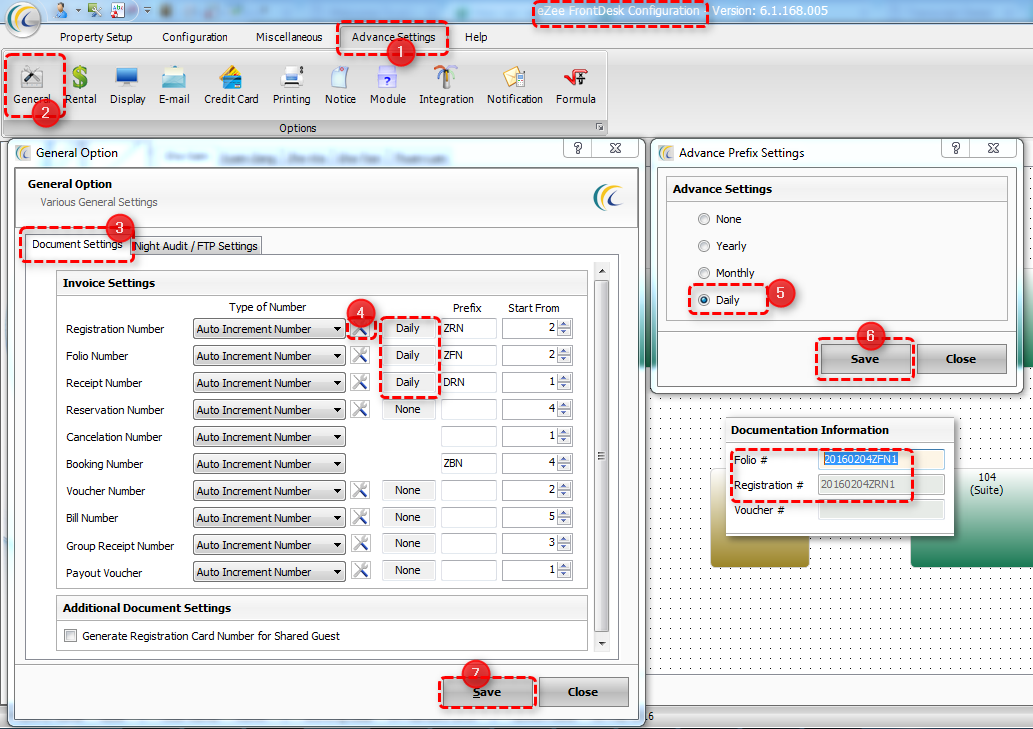This screenshot has height=729, width=1033.
Task: Open the Miscellaneous menu
Action: (x=289, y=38)
